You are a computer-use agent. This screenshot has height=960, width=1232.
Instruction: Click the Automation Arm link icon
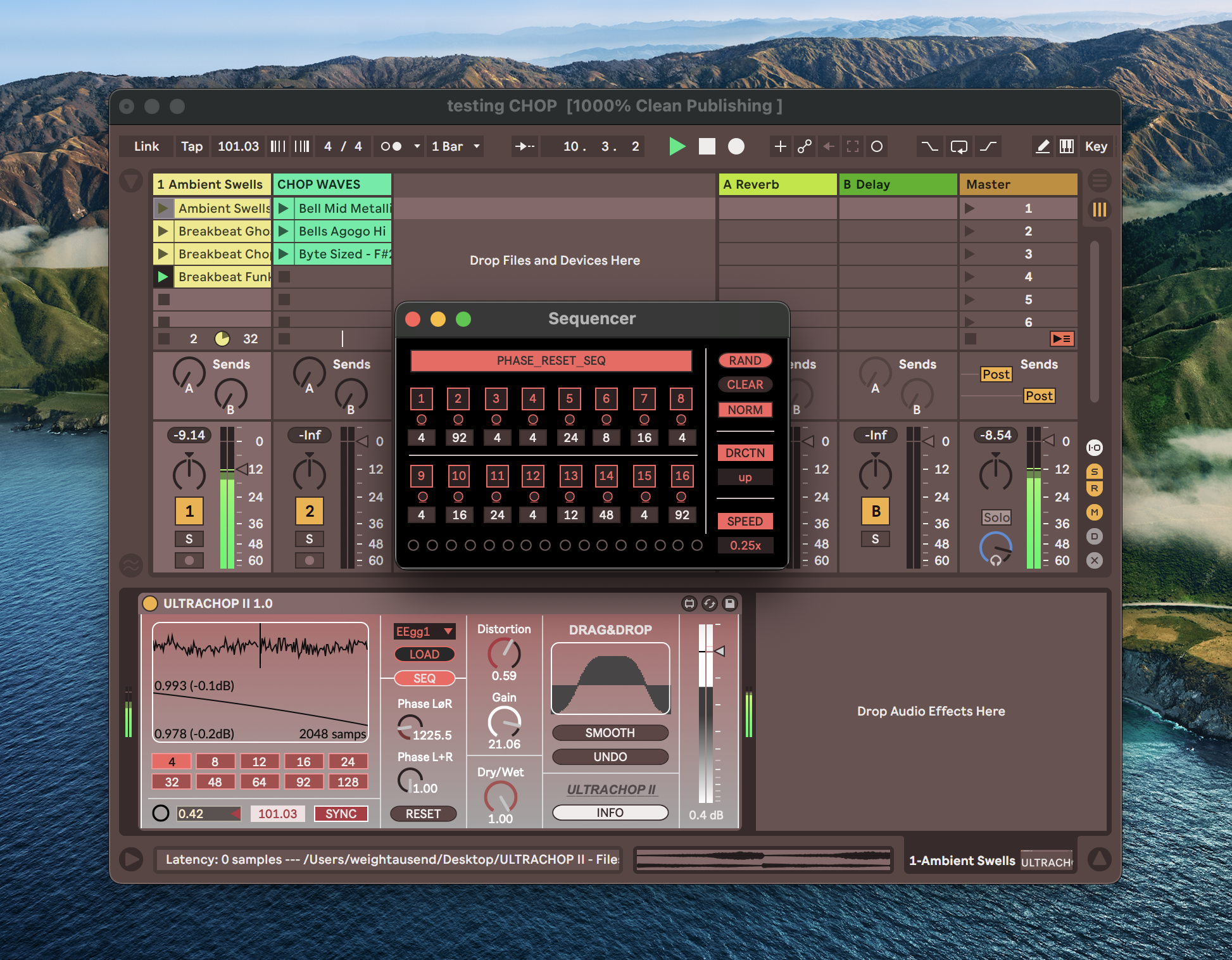point(805,146)
